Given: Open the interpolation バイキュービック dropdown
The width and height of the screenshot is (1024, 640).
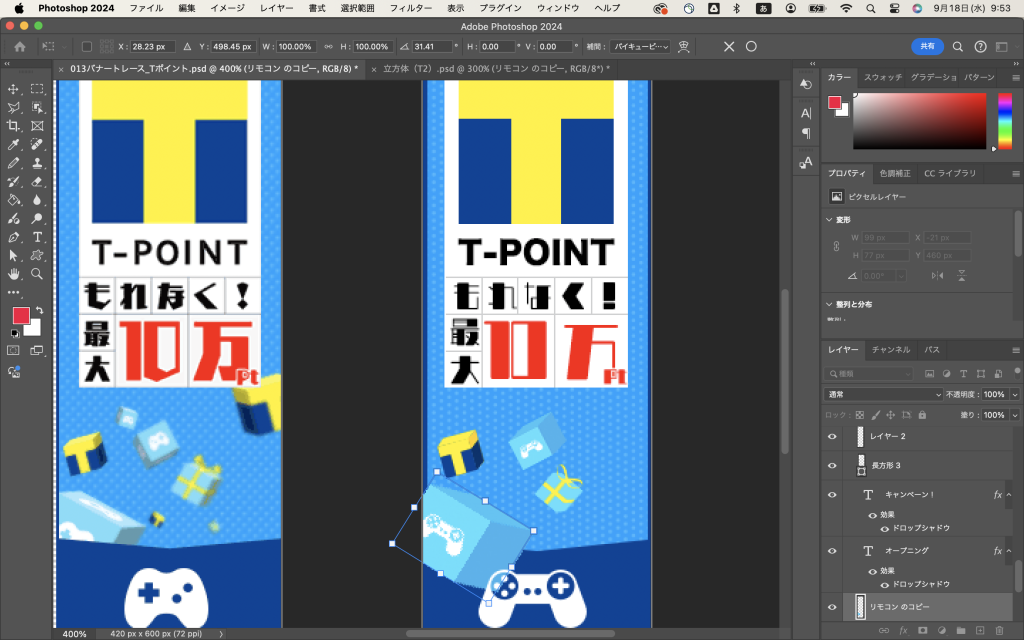Looking at the screenshot, I should 641,46.
